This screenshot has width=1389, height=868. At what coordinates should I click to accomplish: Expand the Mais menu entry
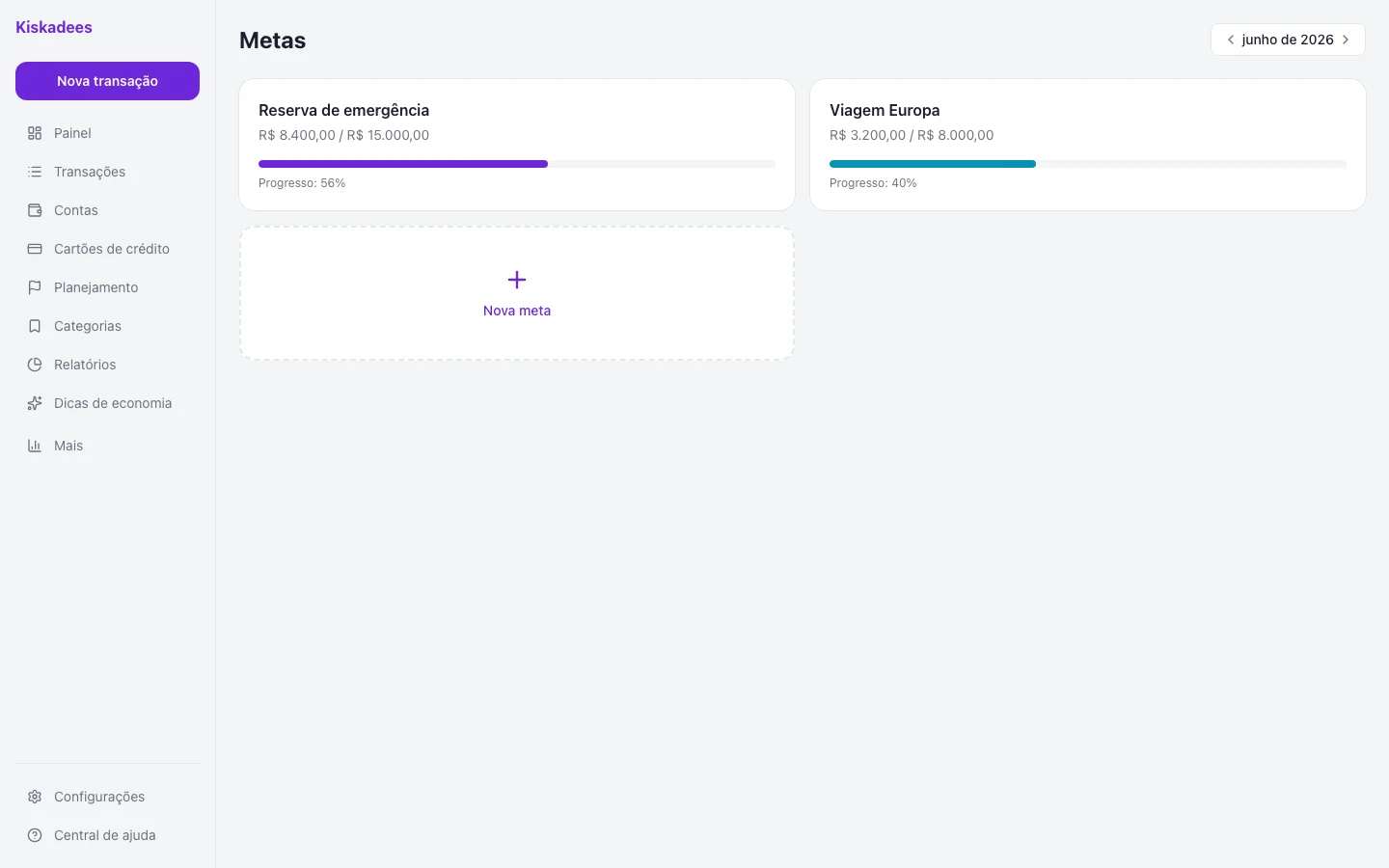click(107, 446)
